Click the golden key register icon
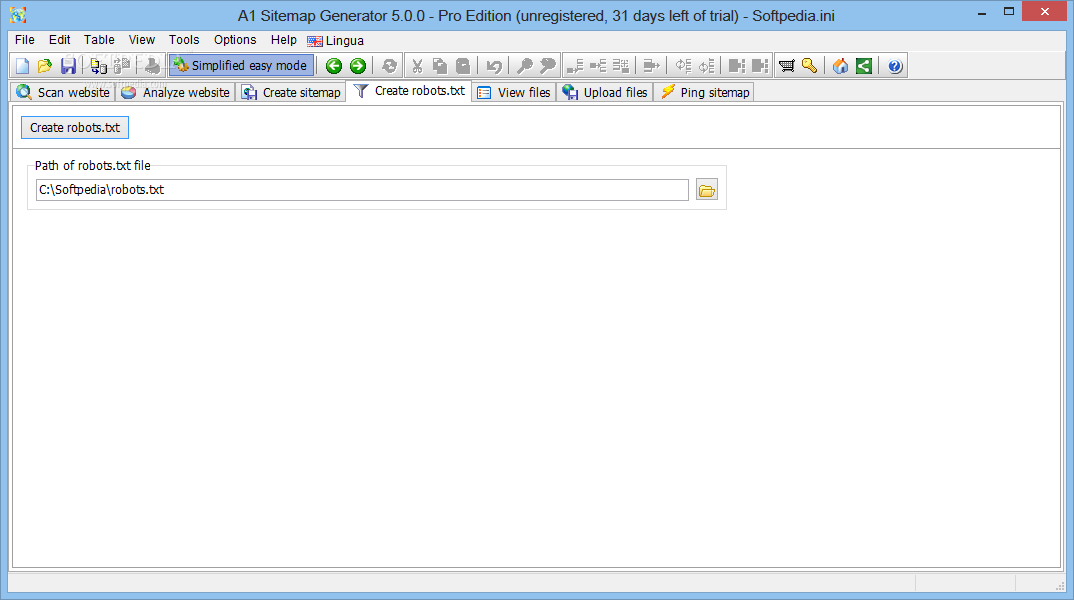 point(810,66)
